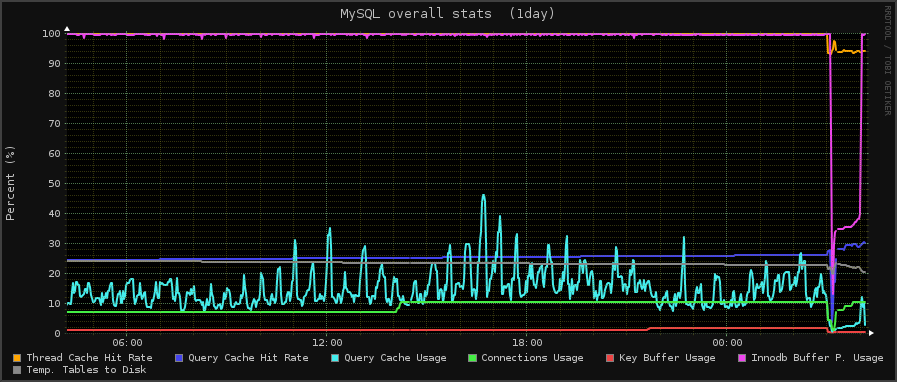
Task: Select the Key Buffer Usage legend label
Action: (668, 358)
